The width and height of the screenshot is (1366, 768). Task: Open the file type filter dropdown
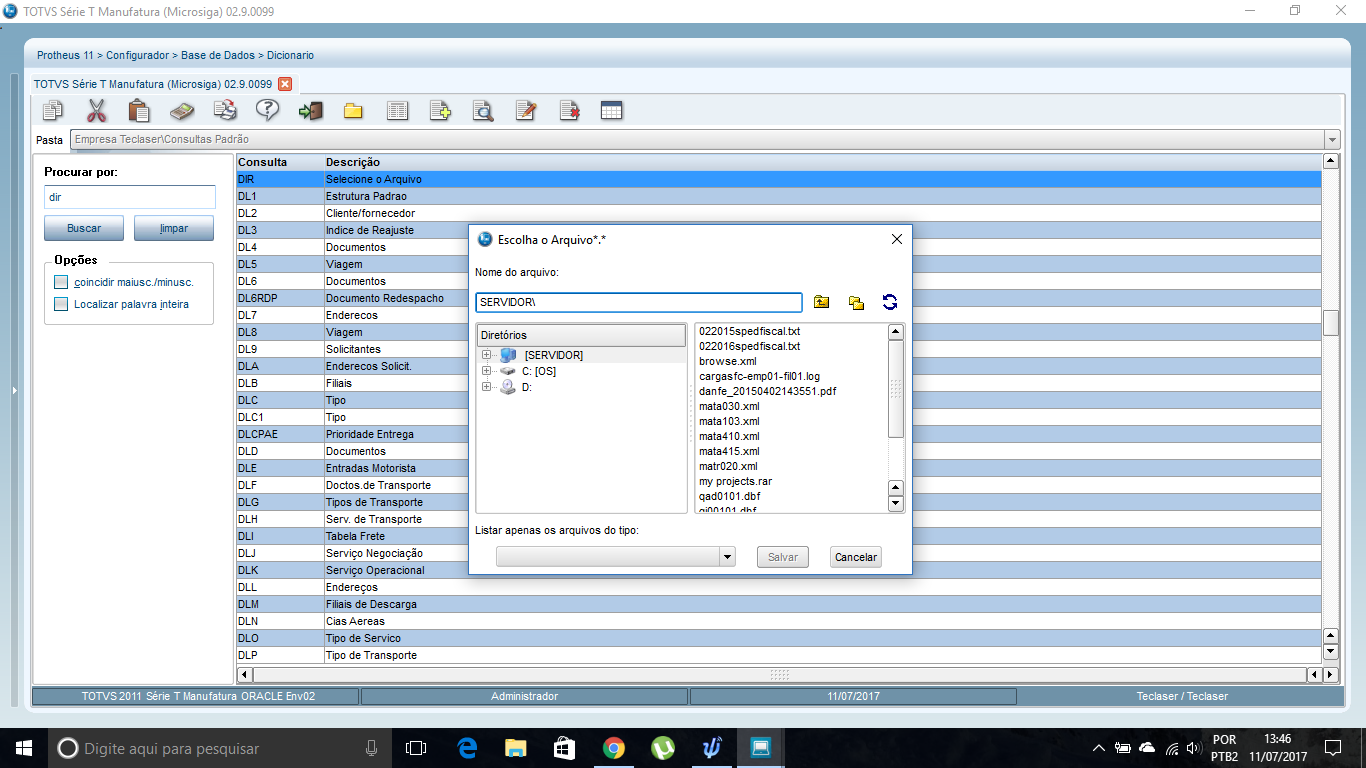tap(727, 557)
